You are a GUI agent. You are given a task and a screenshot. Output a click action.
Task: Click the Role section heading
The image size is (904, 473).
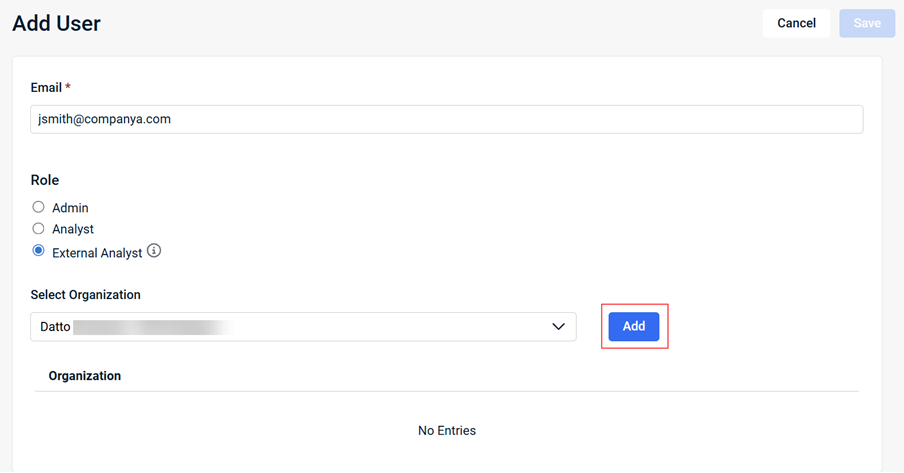(45, 180)
